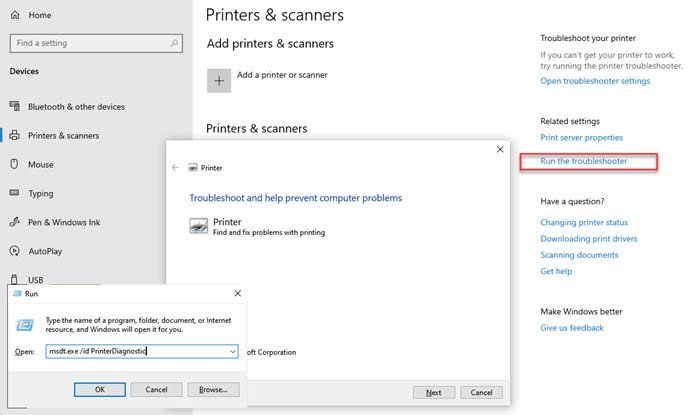
Task: Click the Pen & Windows Ink icon
Action: [x=15, y=222]
